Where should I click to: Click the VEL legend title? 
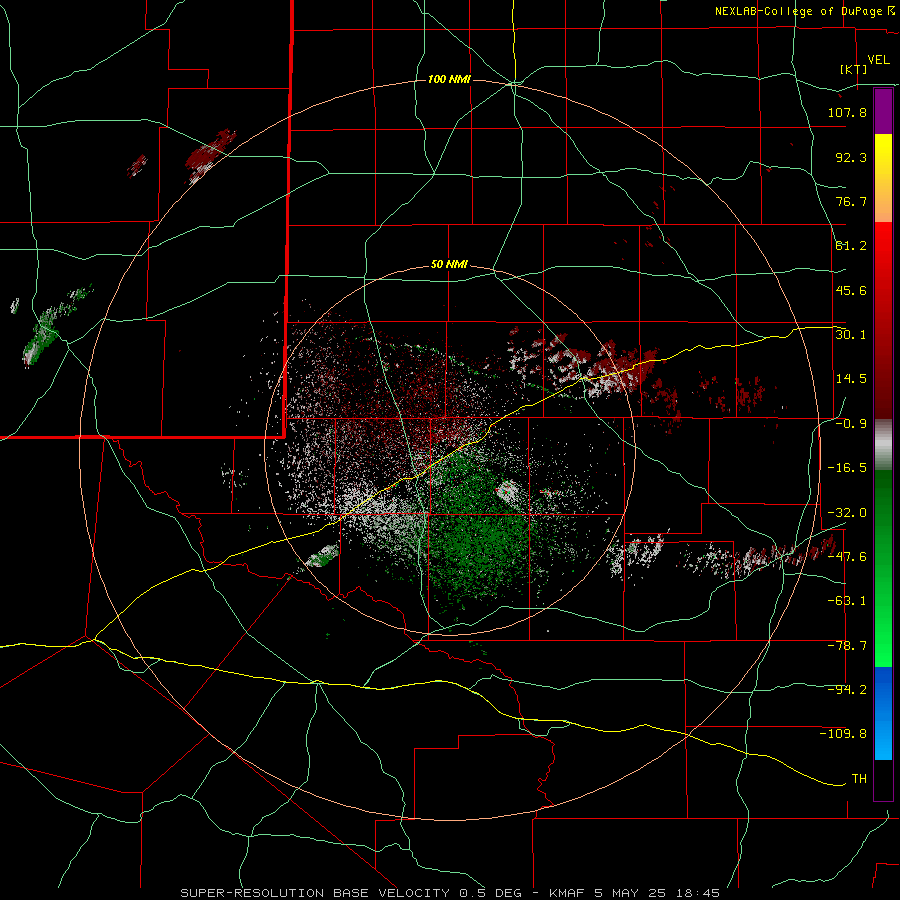(x=878, y=59)
